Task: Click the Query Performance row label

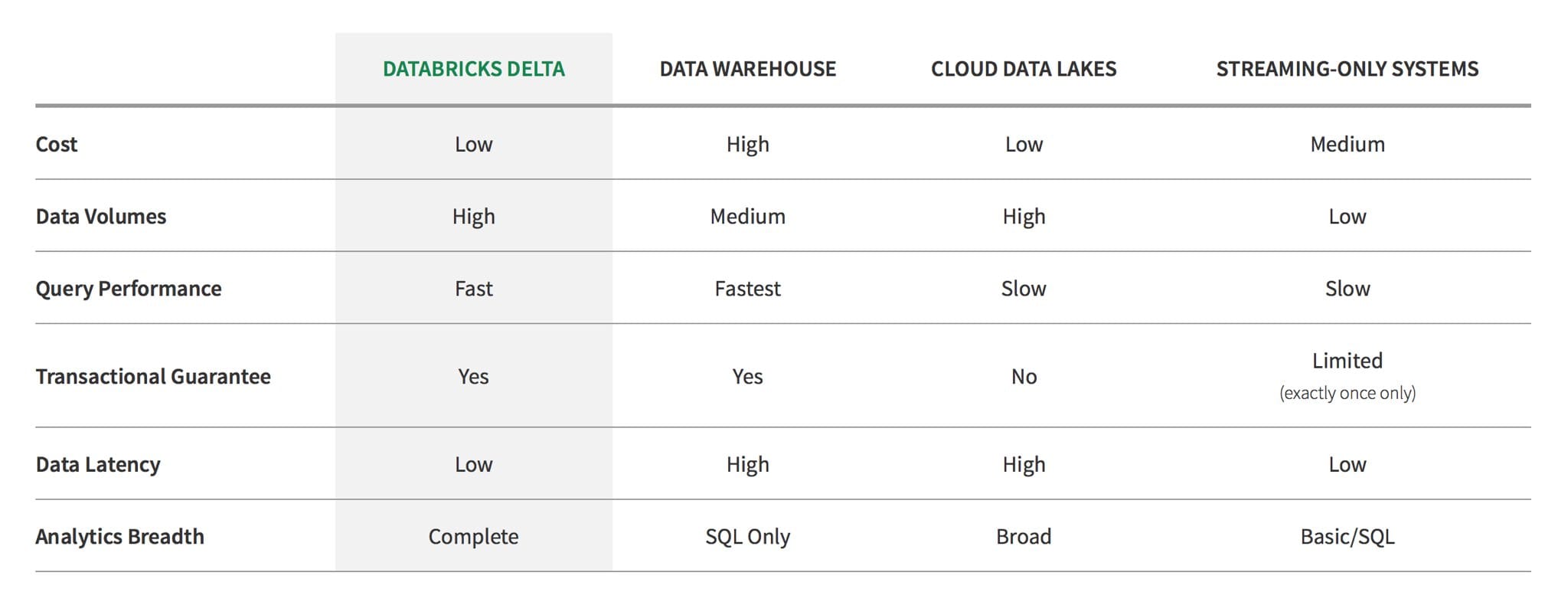Action: (129, 289)
